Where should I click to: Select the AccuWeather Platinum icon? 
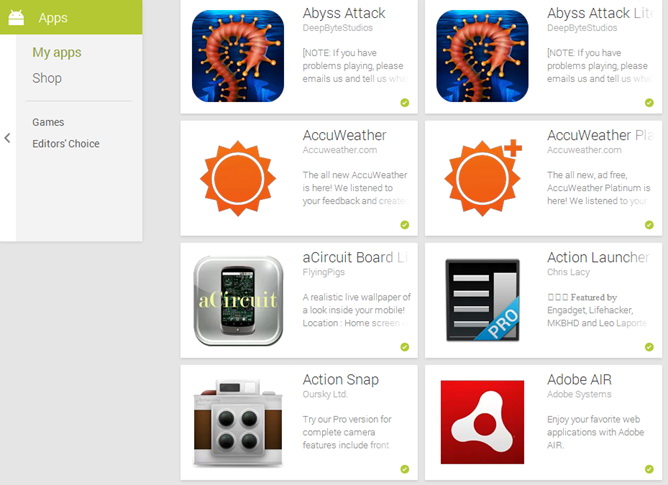[483, 177]
